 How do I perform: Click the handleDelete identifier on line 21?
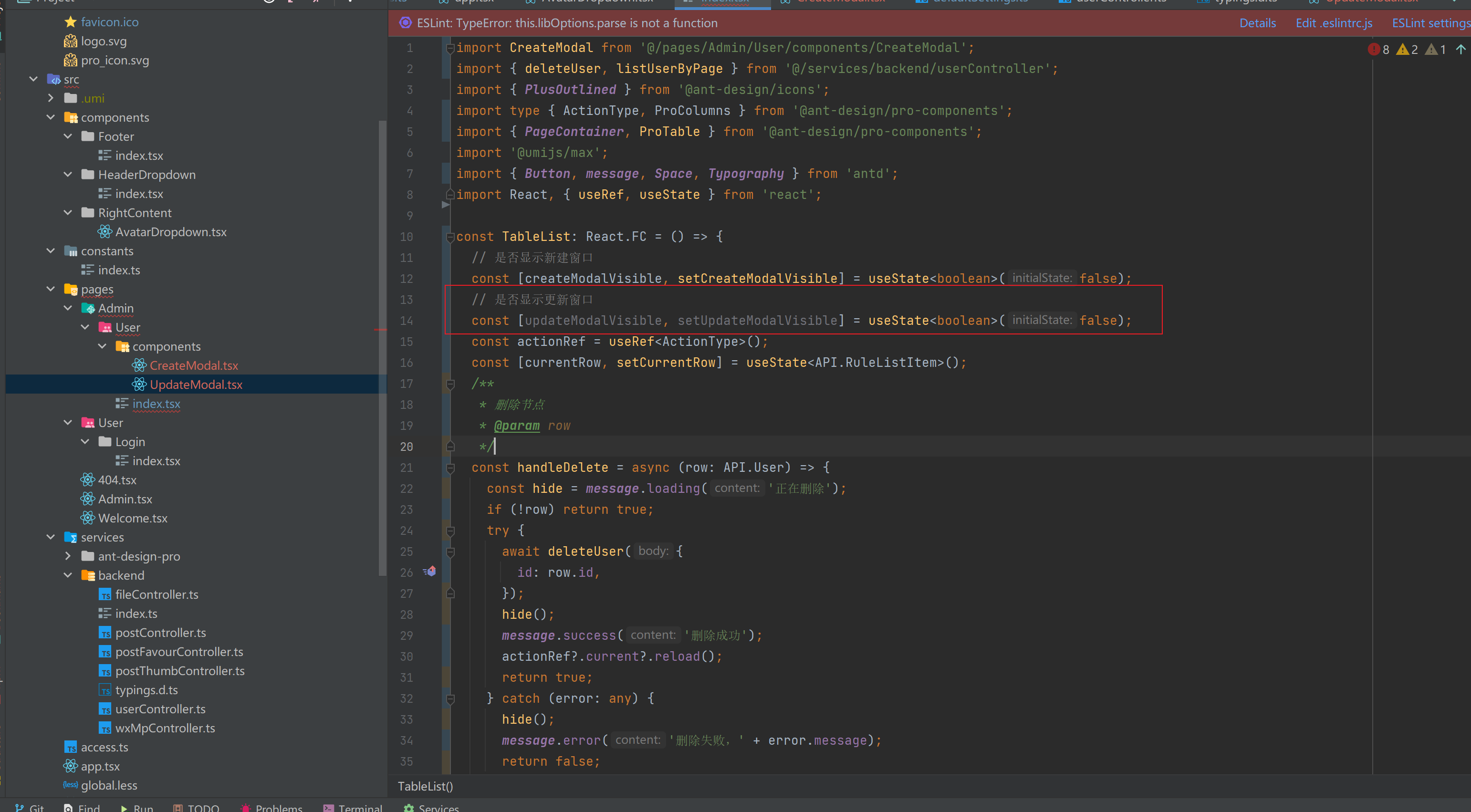(563, 468)
